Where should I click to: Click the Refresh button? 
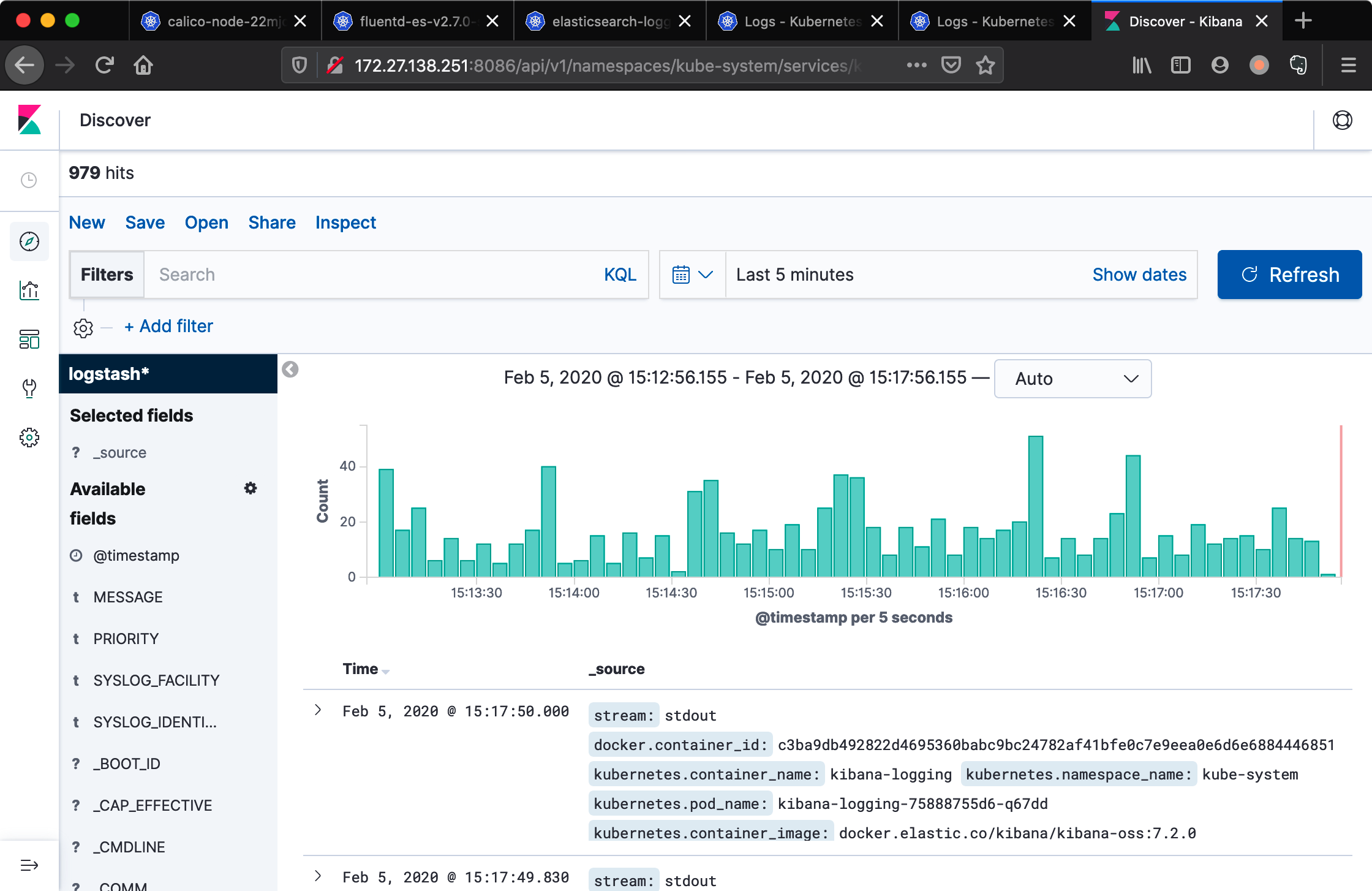pos(1289,275)
